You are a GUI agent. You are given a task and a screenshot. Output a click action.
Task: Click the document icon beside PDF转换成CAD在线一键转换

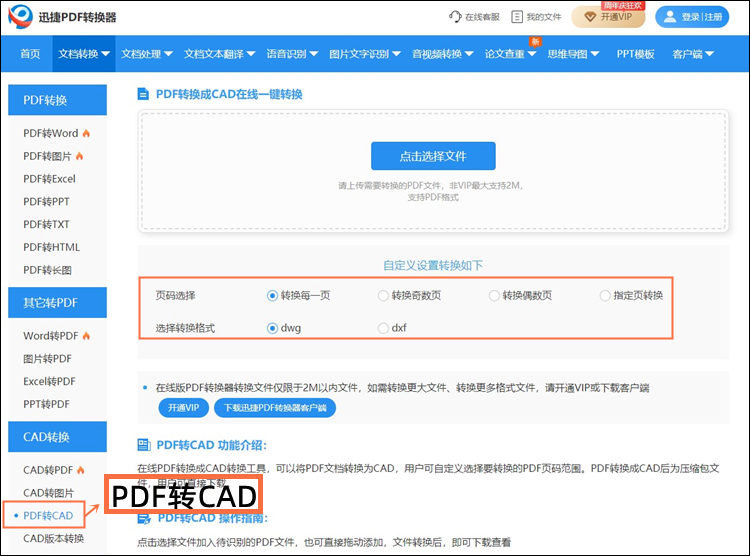point(143,94)
